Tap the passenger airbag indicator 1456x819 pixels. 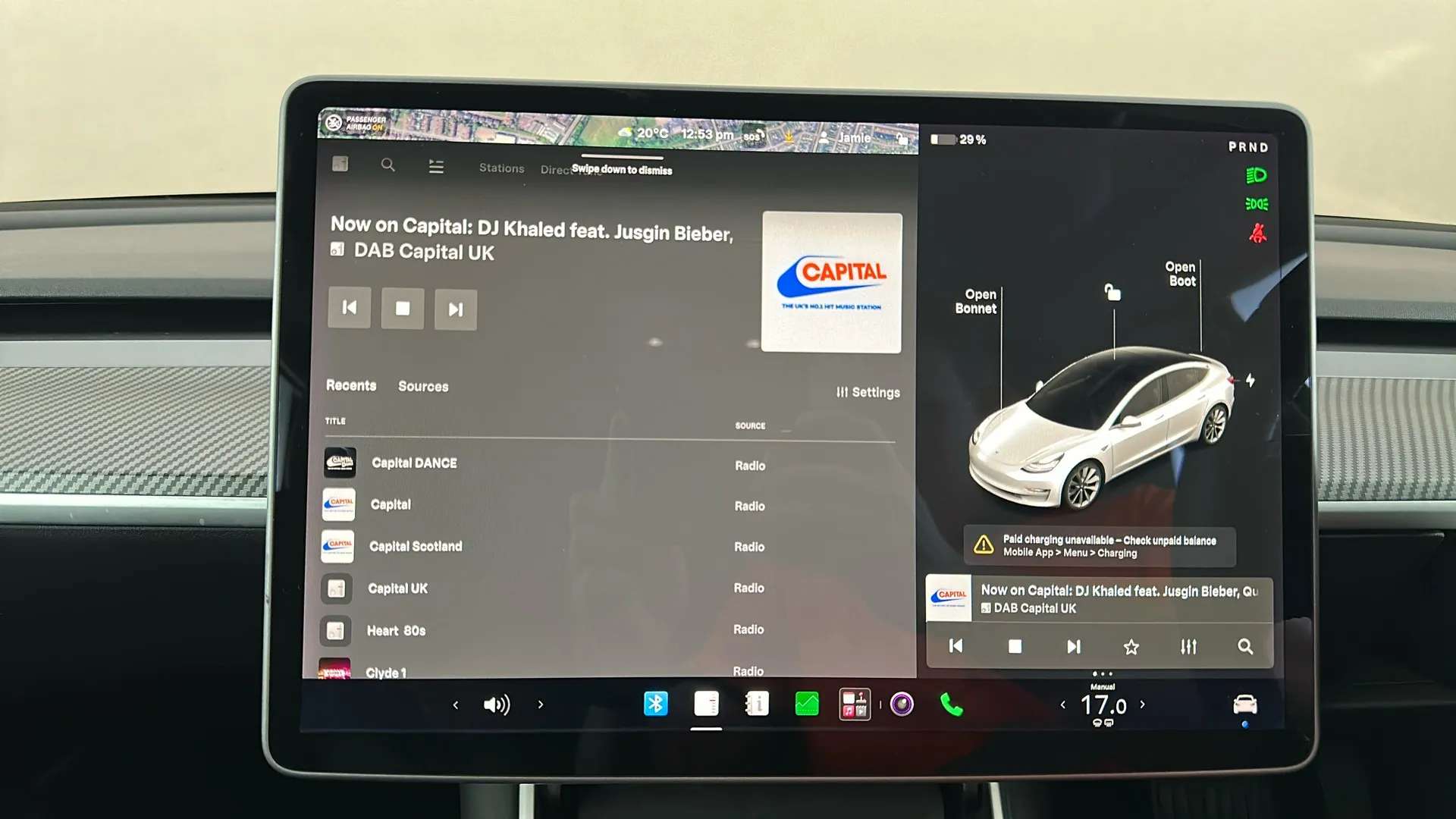[x=356, y=123]
